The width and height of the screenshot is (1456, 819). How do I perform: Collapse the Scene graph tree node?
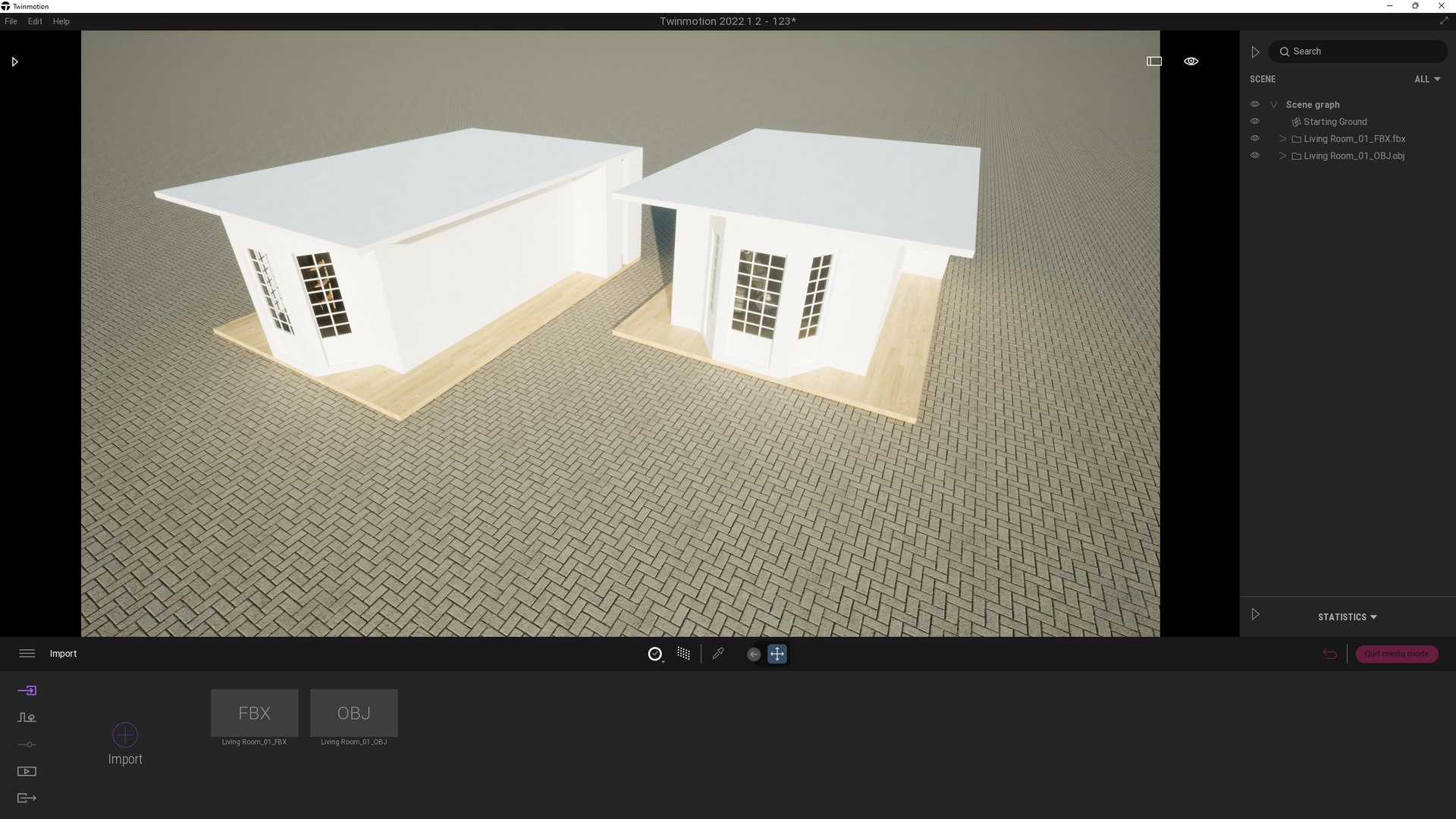coord(1274,105)
